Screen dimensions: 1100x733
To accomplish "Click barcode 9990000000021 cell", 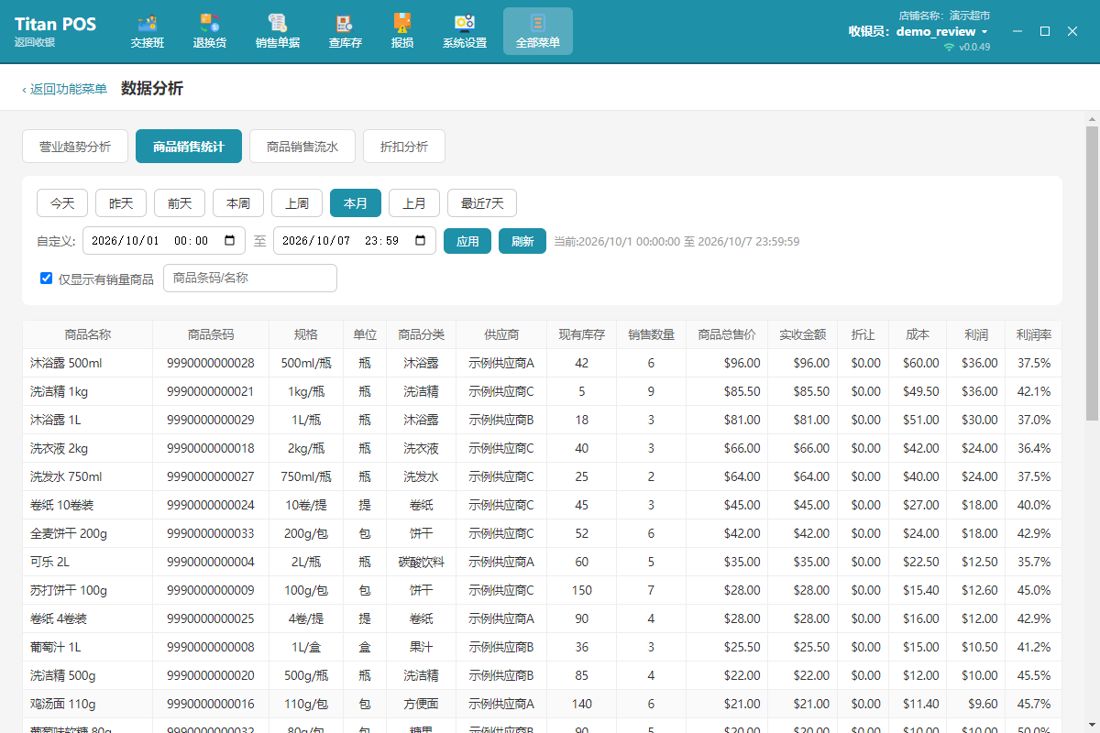I will pos(210,391).
